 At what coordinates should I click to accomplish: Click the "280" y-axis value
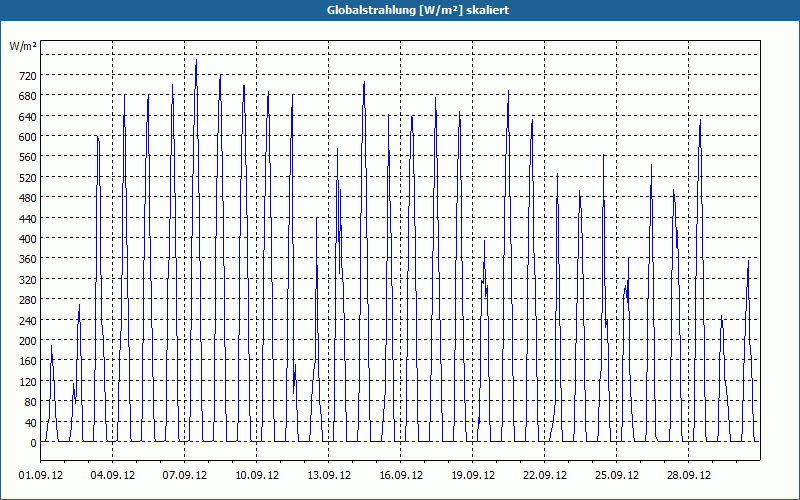point(28,301)
